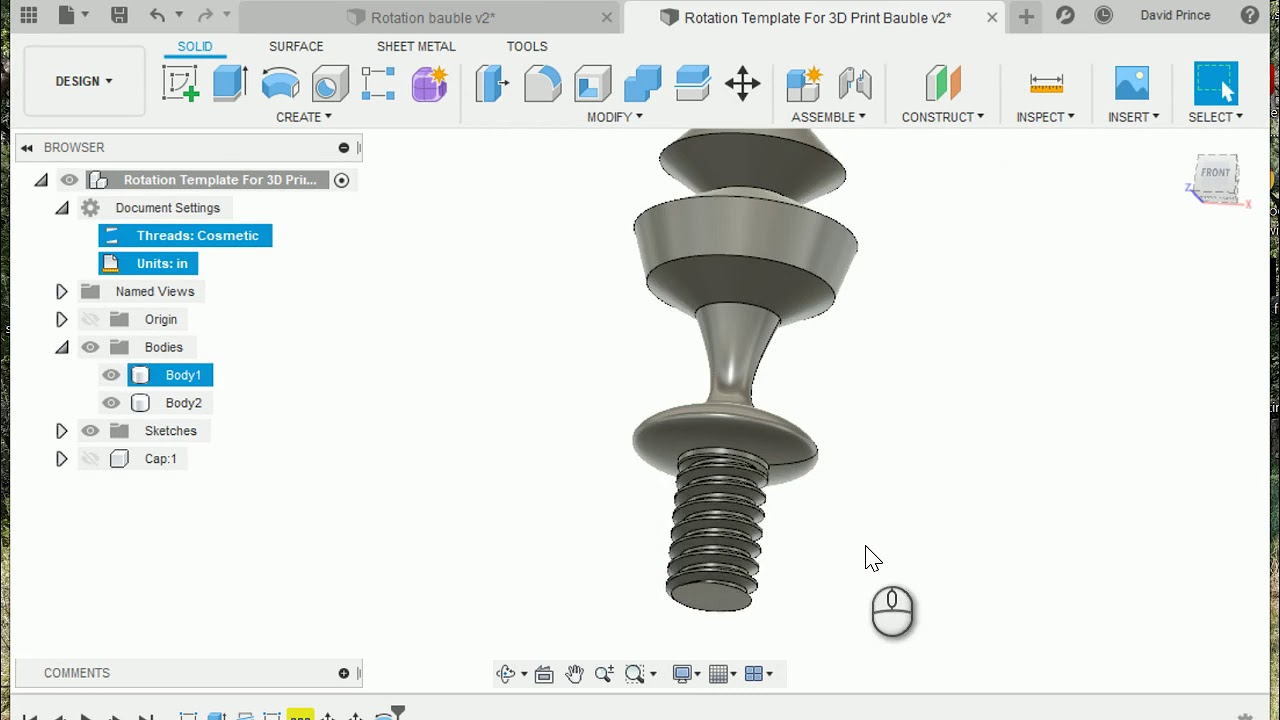Screen dimensions: 1280x720
Task: Select the Press Pull tool
Action: pos(492,83)
